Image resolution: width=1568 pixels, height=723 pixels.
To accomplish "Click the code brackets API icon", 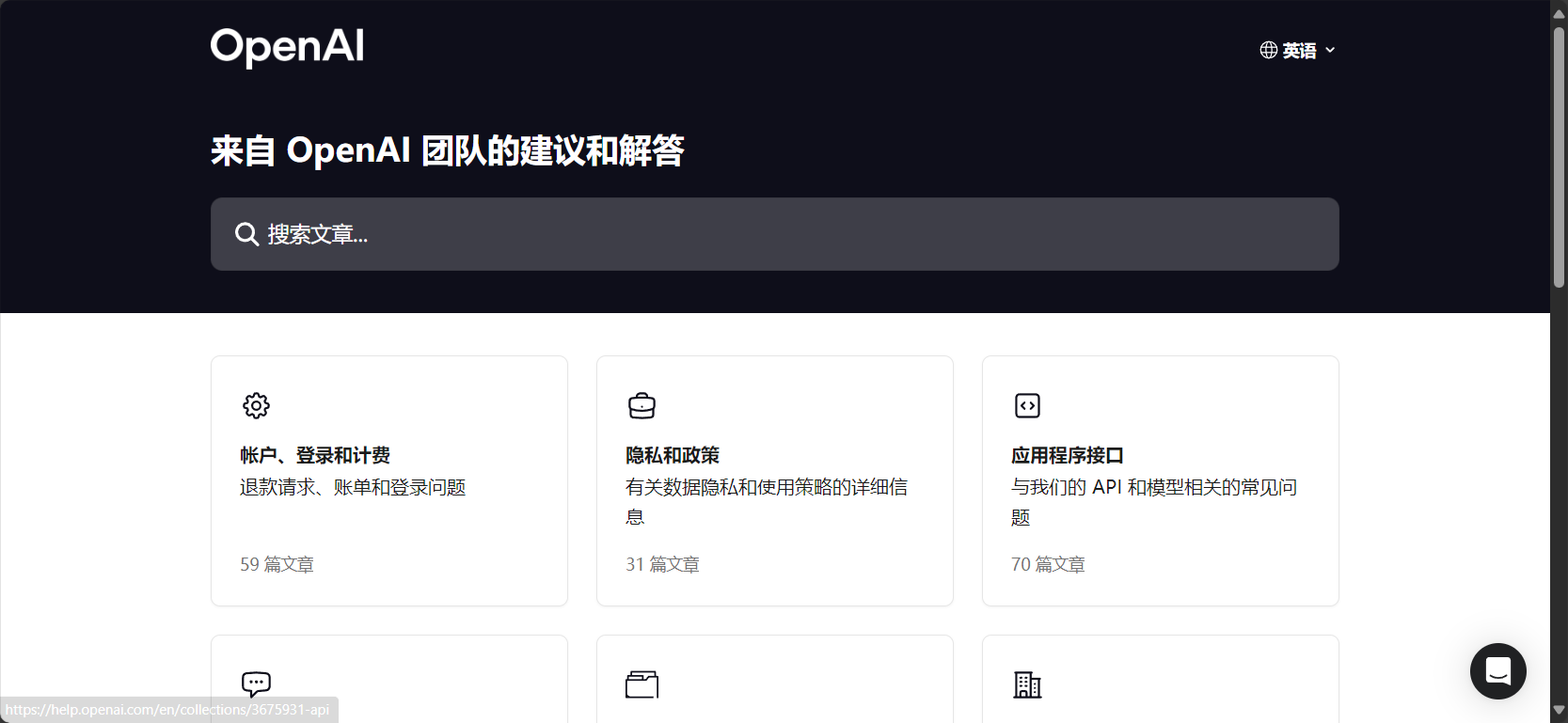I will click(1027, 405).
